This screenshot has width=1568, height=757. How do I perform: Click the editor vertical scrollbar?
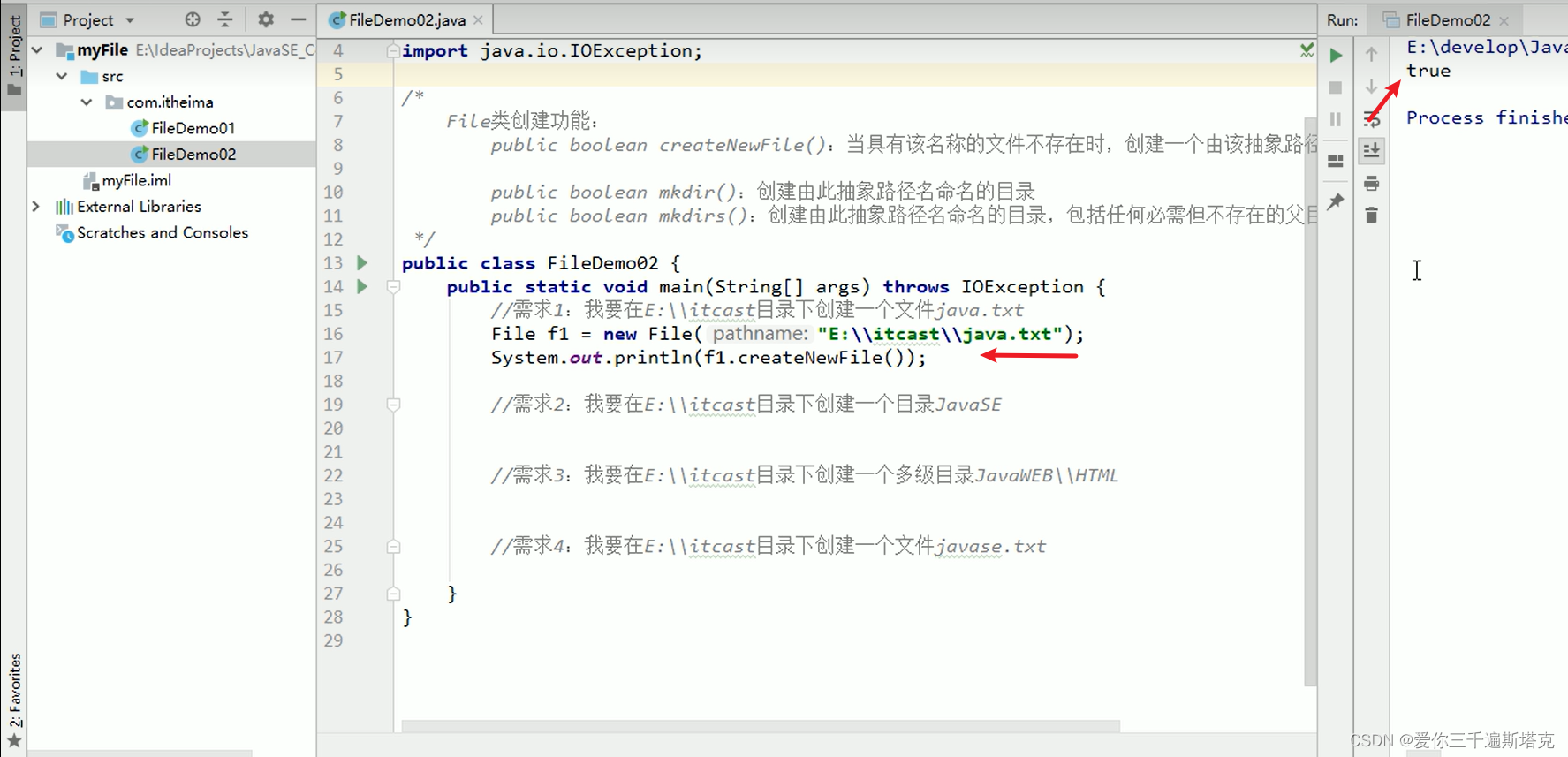[1310, 401]
